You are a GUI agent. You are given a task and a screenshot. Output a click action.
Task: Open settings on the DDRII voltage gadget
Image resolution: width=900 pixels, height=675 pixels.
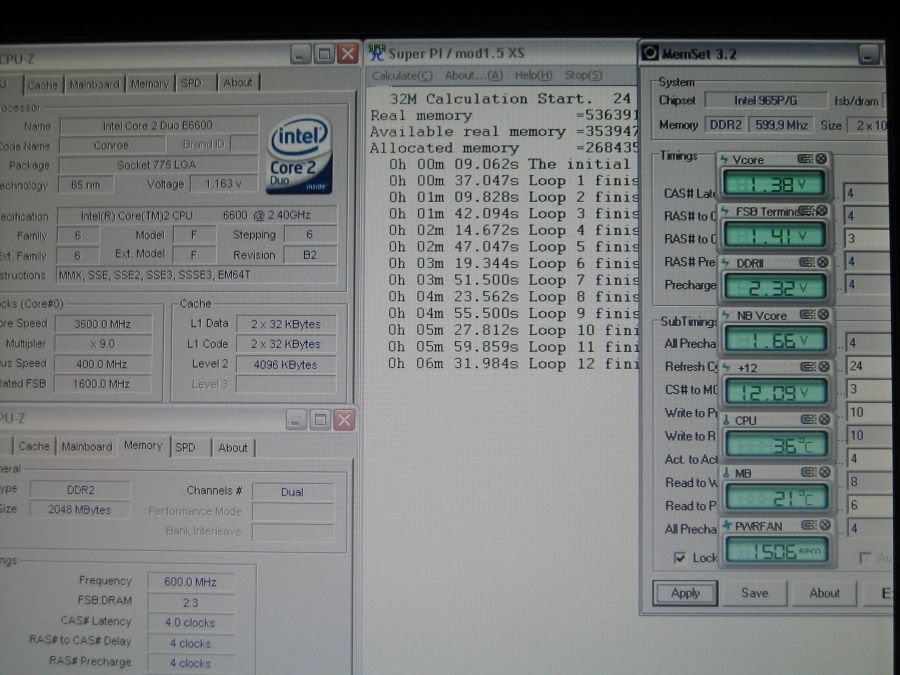click(807, 262)
